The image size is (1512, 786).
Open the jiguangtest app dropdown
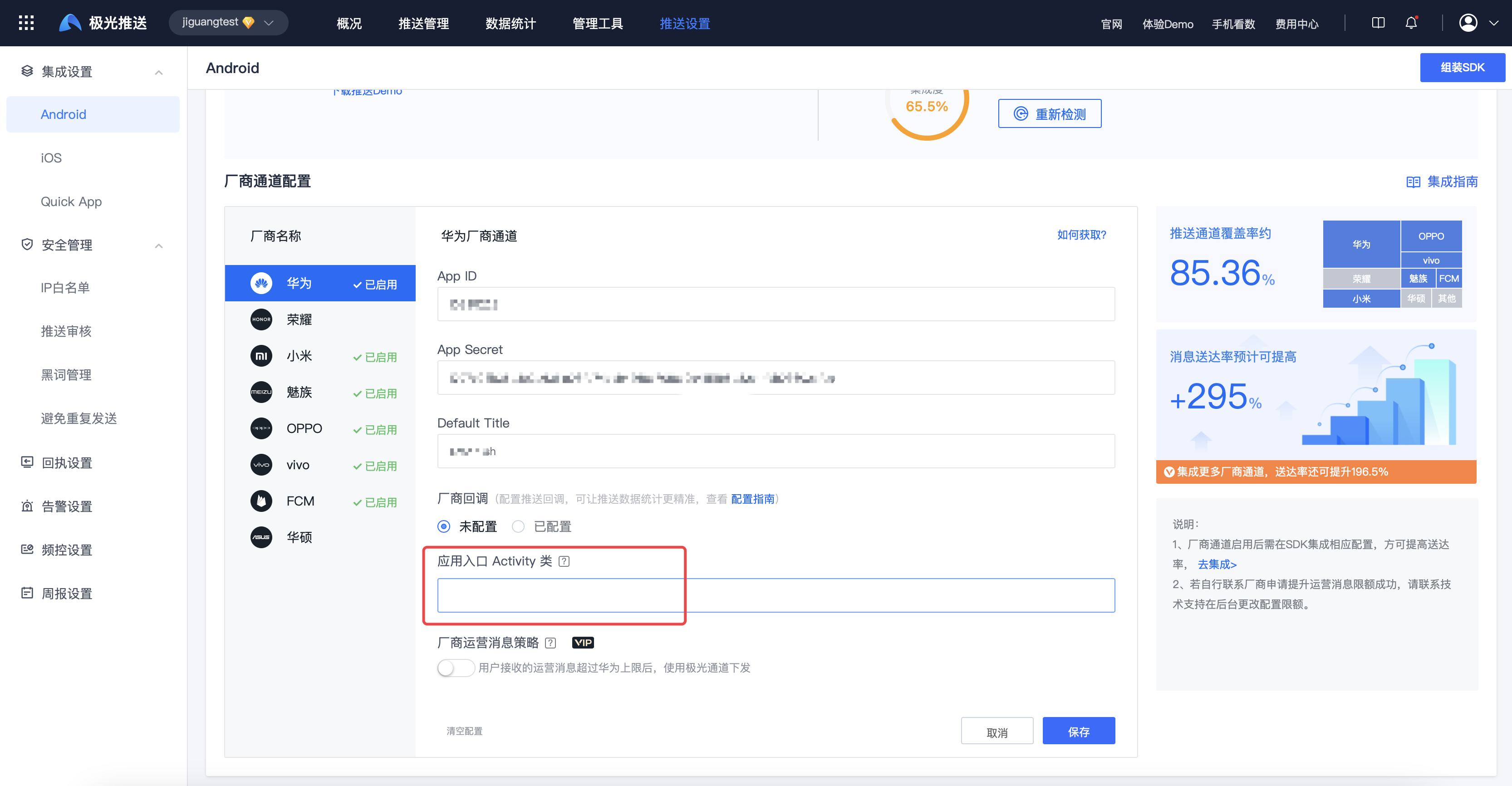pyautogui.click(x=228, y=23)
